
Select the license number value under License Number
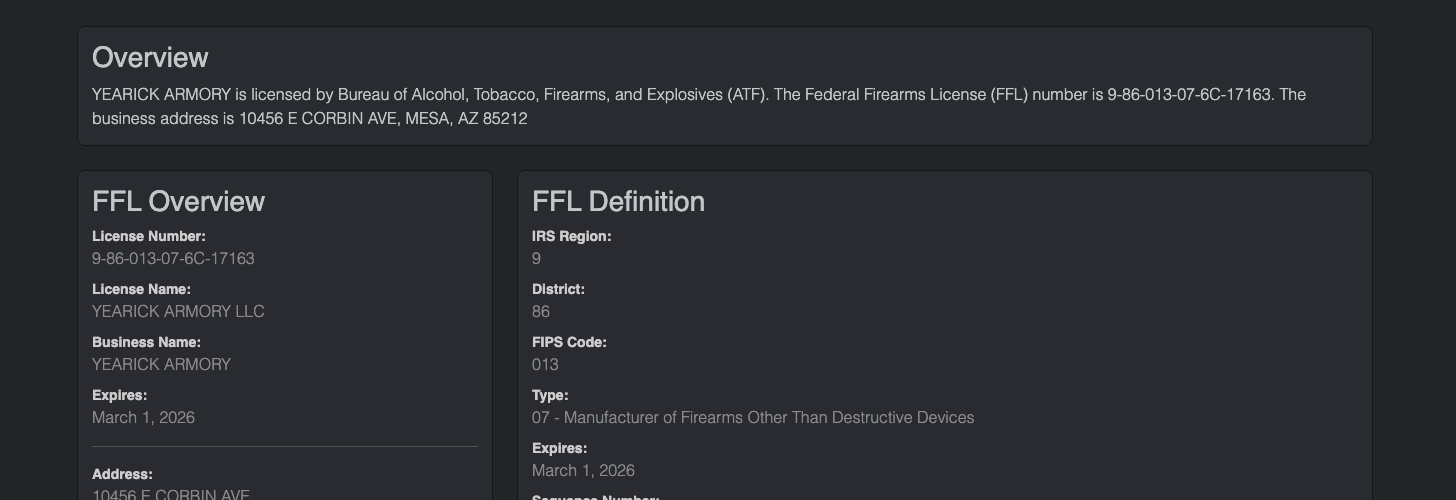click(x=173, y=259)
